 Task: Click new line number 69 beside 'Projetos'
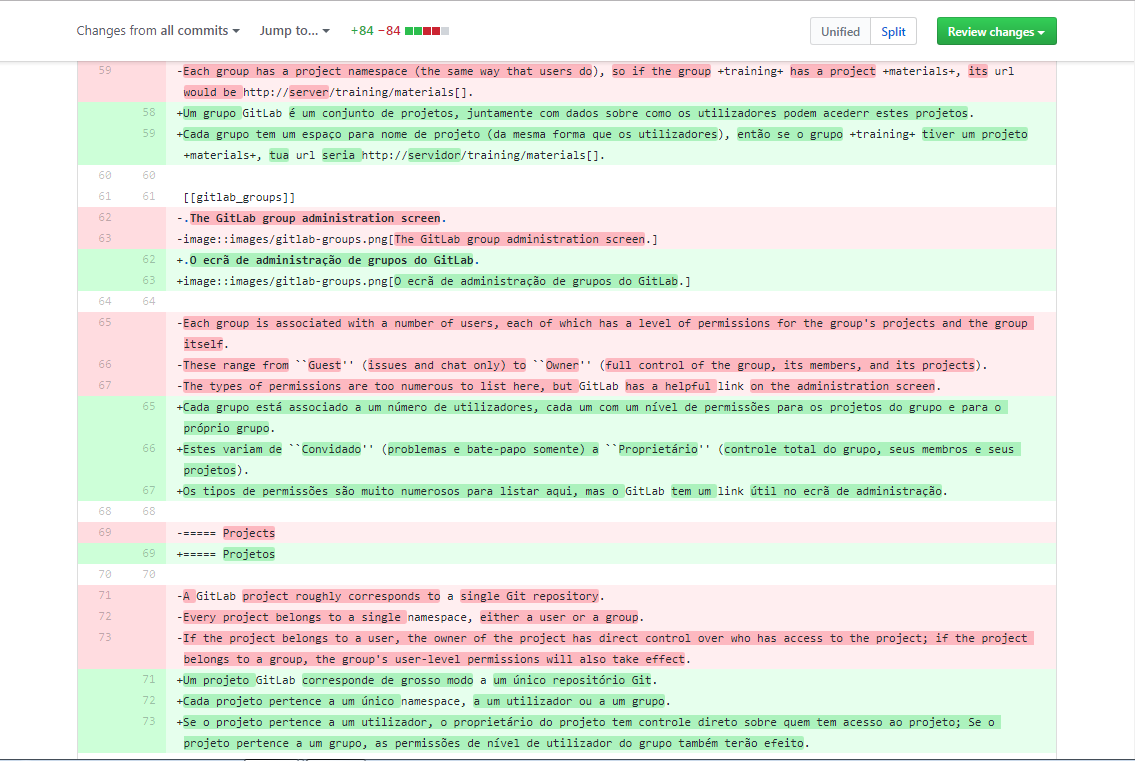pos(148,553)
